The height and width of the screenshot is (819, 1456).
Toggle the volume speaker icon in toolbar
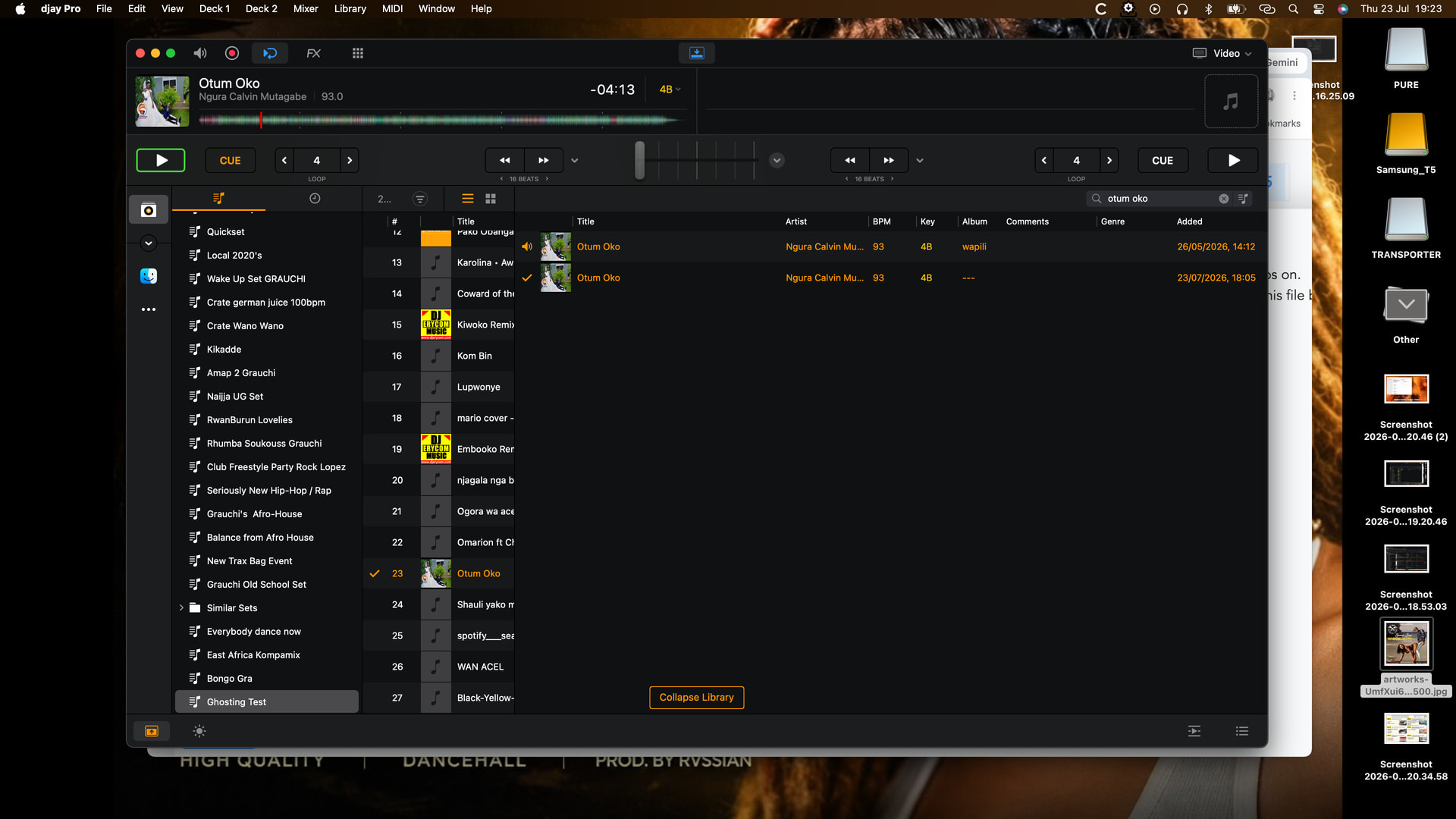click(200, 53)
